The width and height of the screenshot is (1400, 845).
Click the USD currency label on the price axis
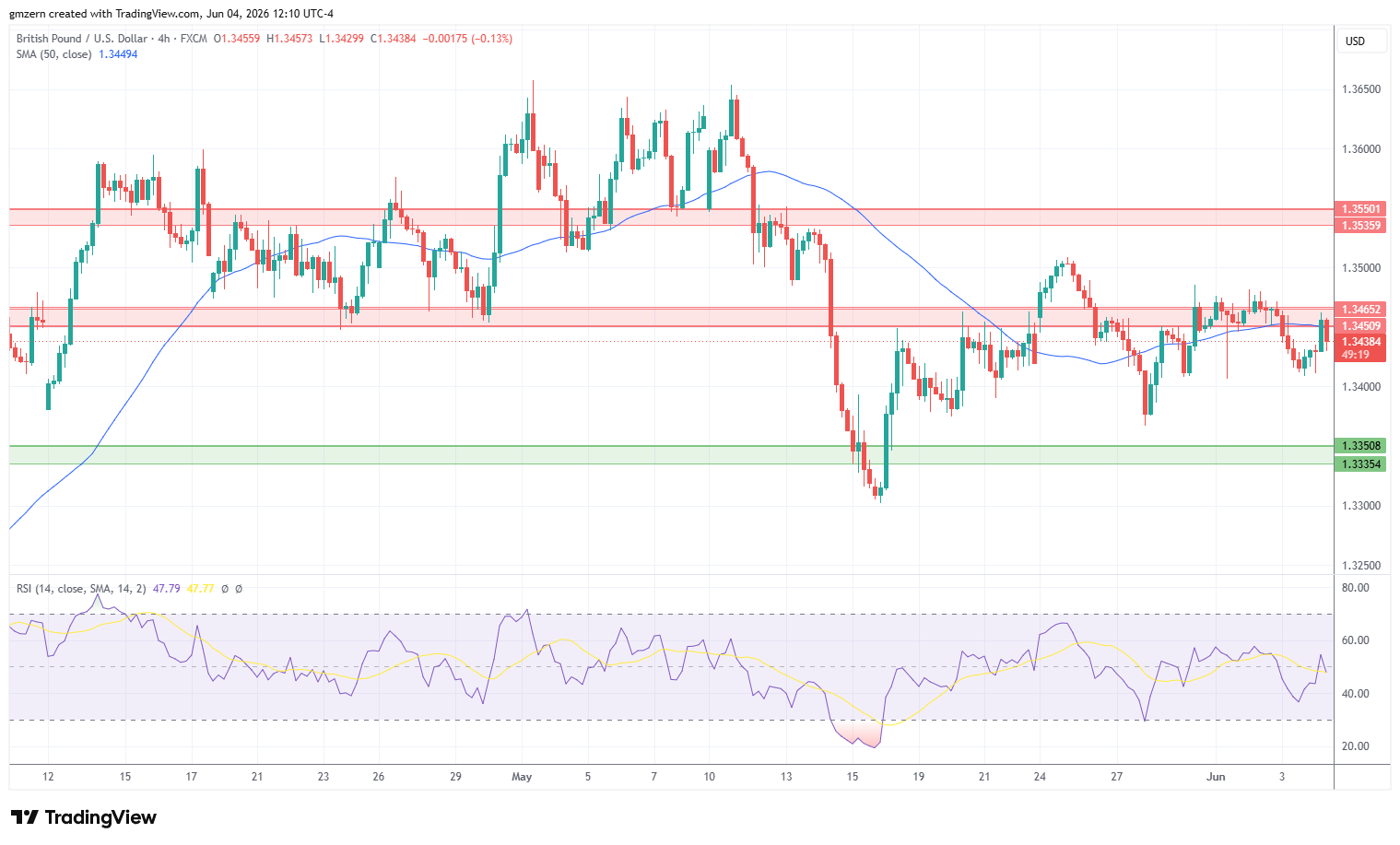(1355, 41)
